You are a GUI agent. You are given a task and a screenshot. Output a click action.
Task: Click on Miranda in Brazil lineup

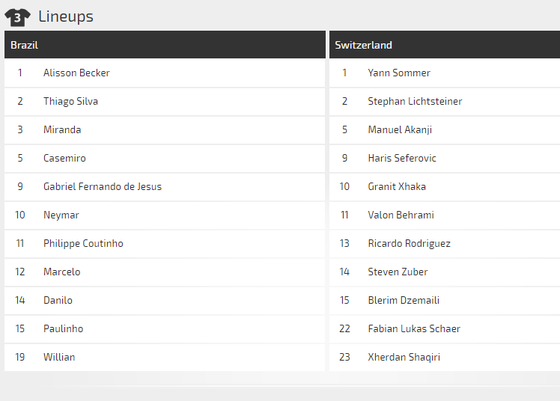(x=62, y=130)
